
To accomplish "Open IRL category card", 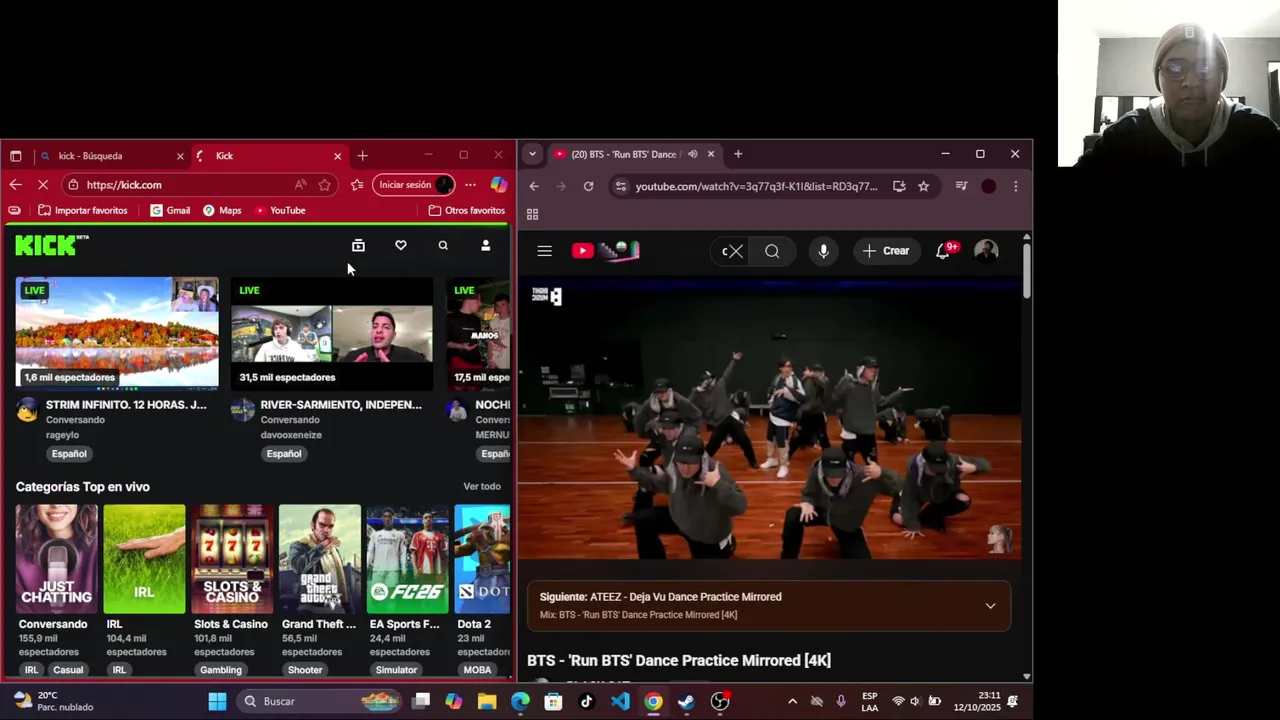I will (x=144, y=559).
